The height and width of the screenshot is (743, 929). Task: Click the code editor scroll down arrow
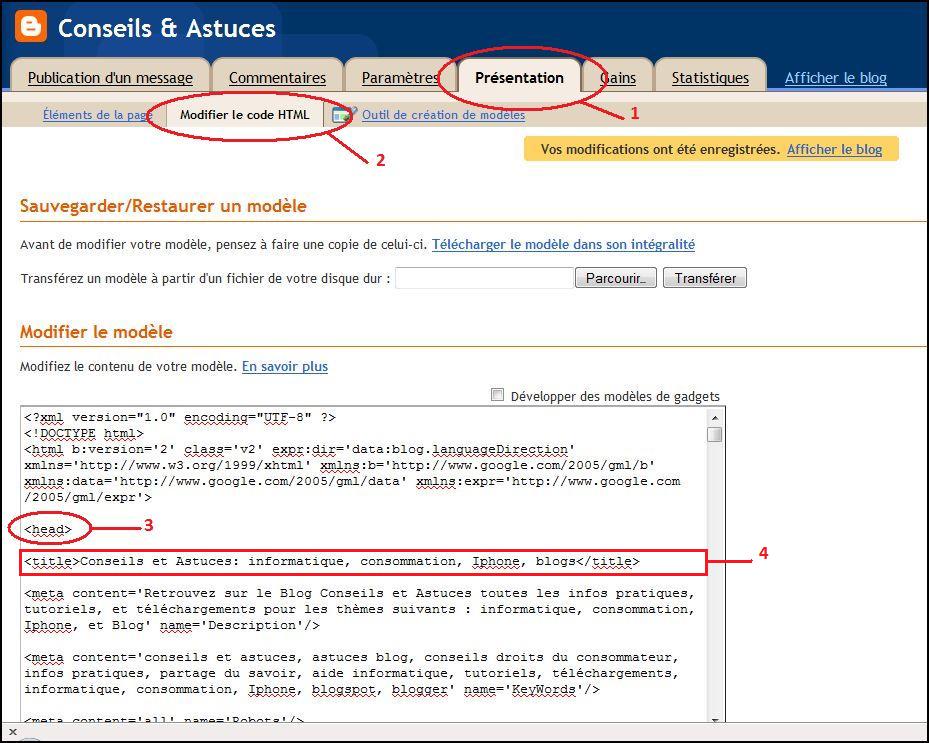(x=715, y=719)
